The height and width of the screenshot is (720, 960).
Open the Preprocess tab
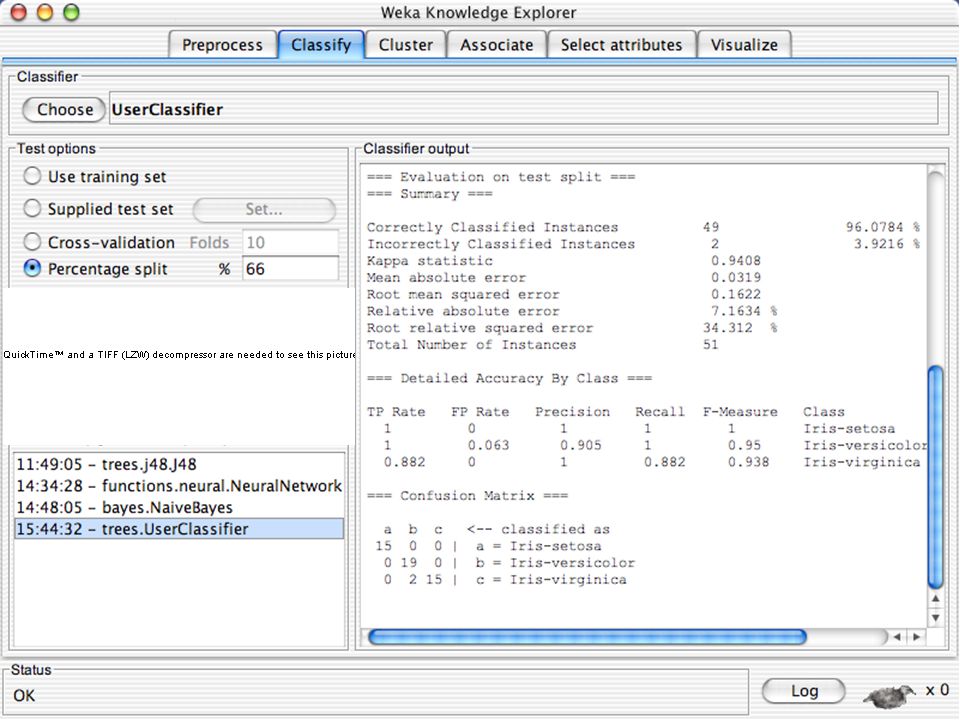[222, 45]
